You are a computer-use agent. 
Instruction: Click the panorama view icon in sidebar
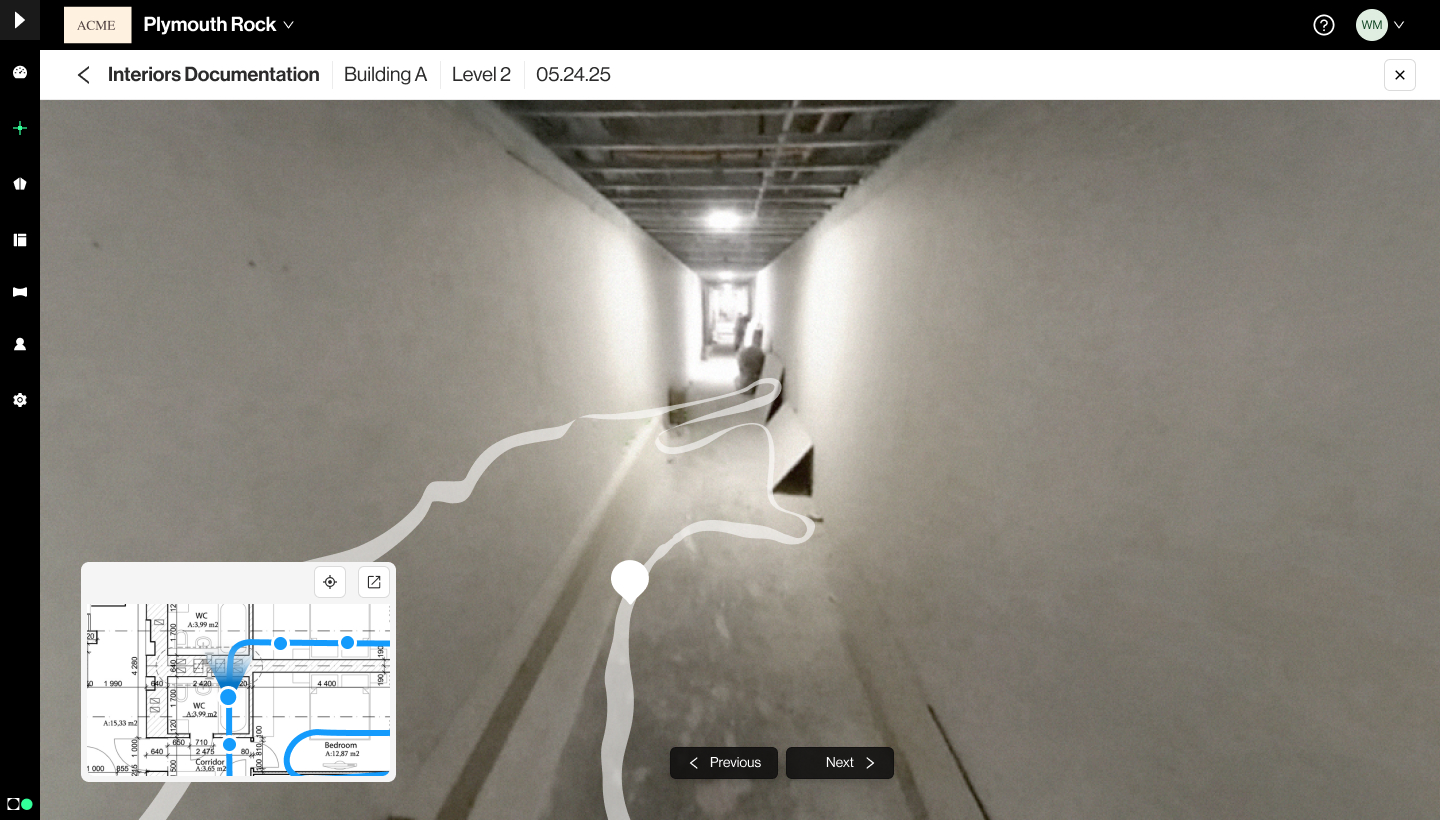point(19,292)
